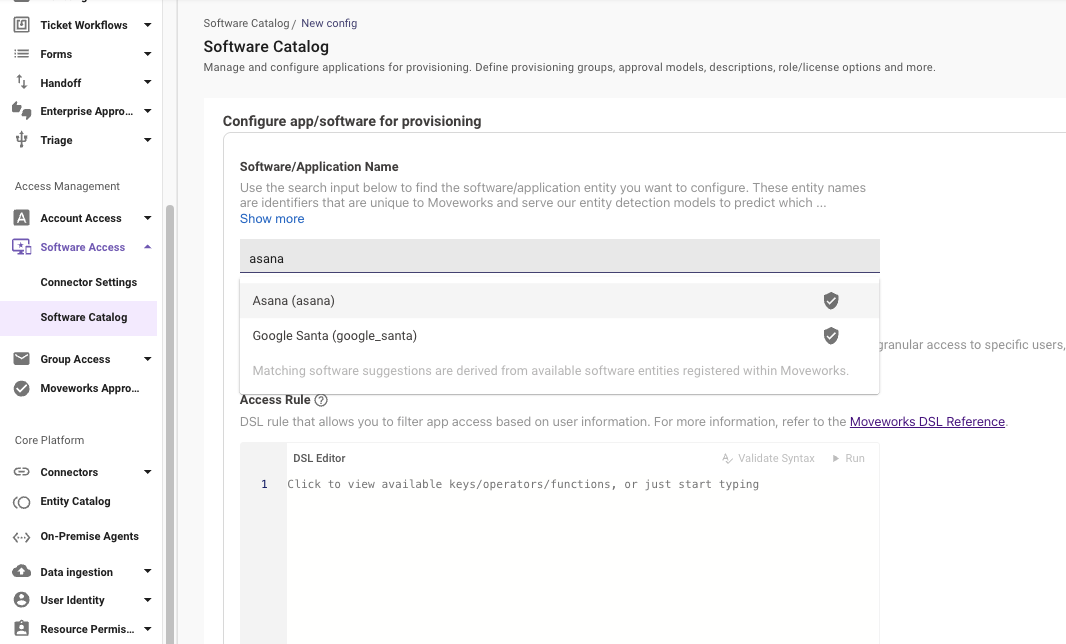1066x644 pixels.
Task: Select Software Catalog in sidebar
Action: click(84, 317)
